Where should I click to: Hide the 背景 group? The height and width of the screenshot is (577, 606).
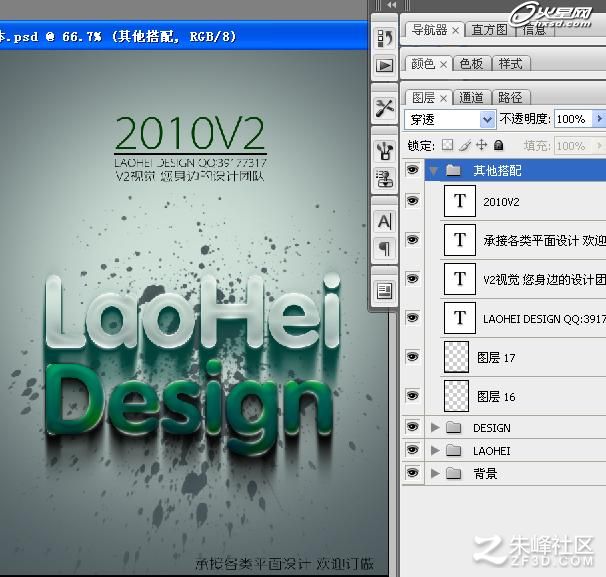point(412,472)
